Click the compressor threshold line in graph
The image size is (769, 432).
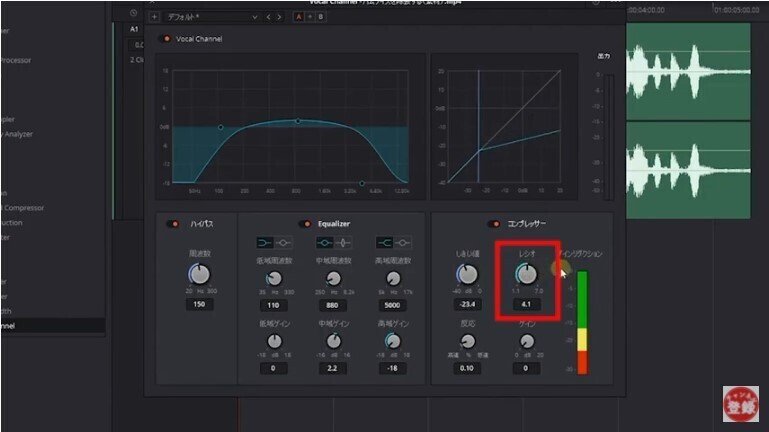click(479, 127)
